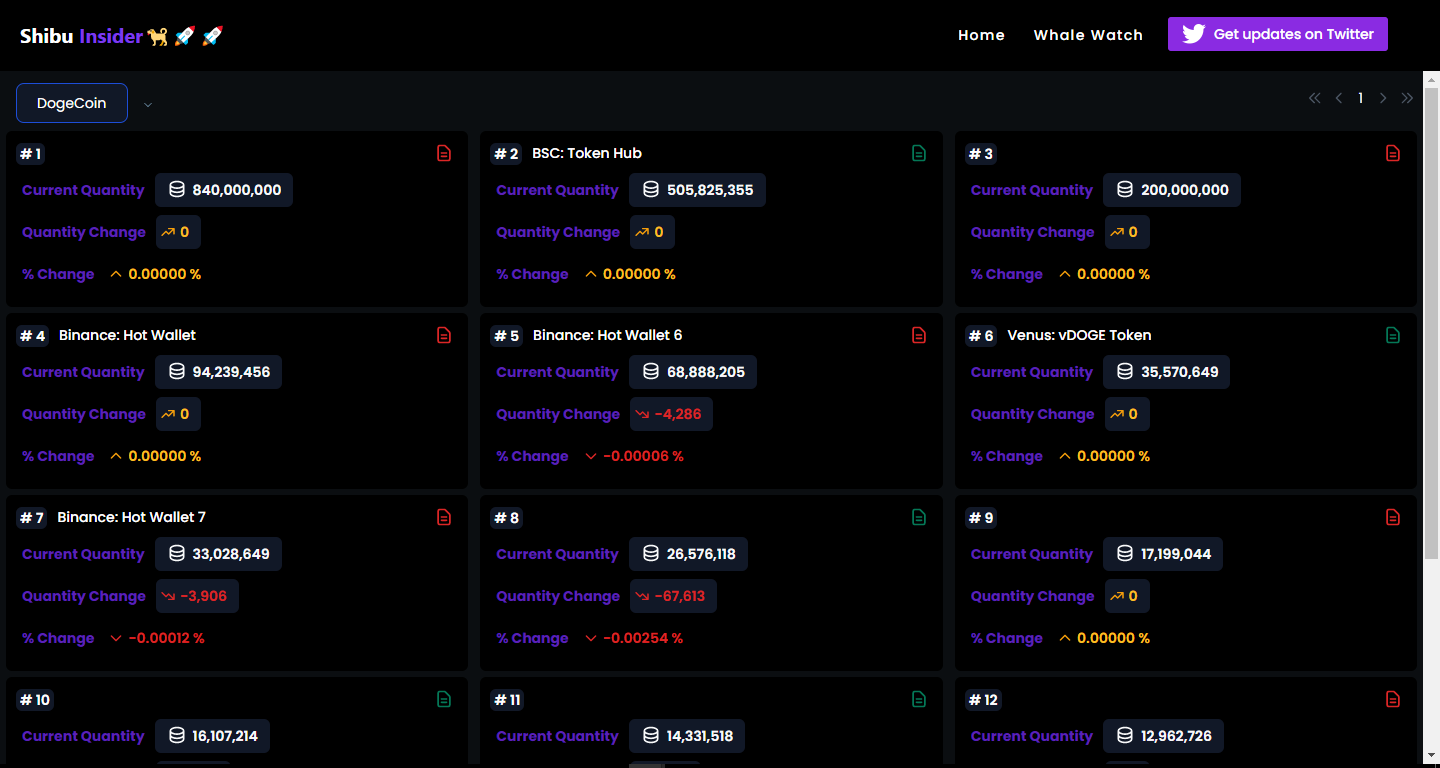Click the coin stack icon beside 200,000,000
The height and width of the screenshot is (768, 1440).
point(1125,190)
